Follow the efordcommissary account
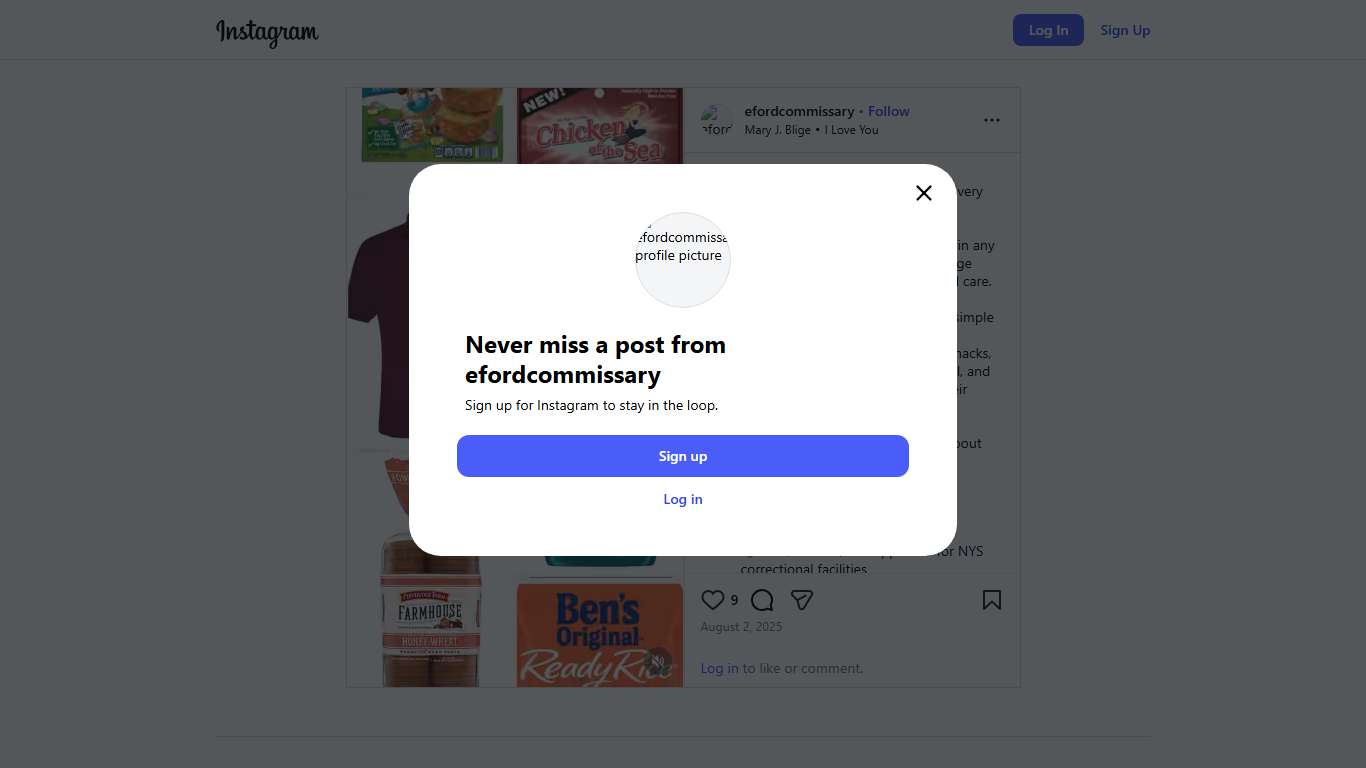This screenshot has height=768, width=1366. click(889, 111)
